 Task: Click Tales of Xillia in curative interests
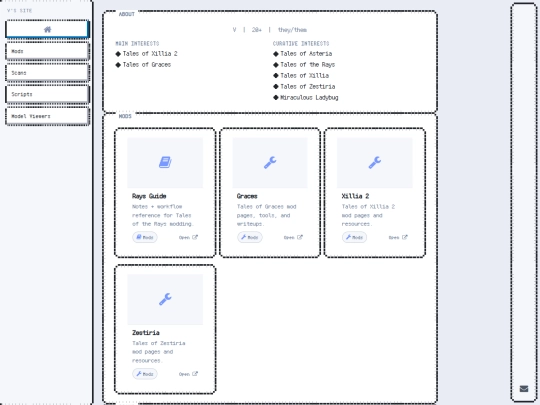(304, 75)
